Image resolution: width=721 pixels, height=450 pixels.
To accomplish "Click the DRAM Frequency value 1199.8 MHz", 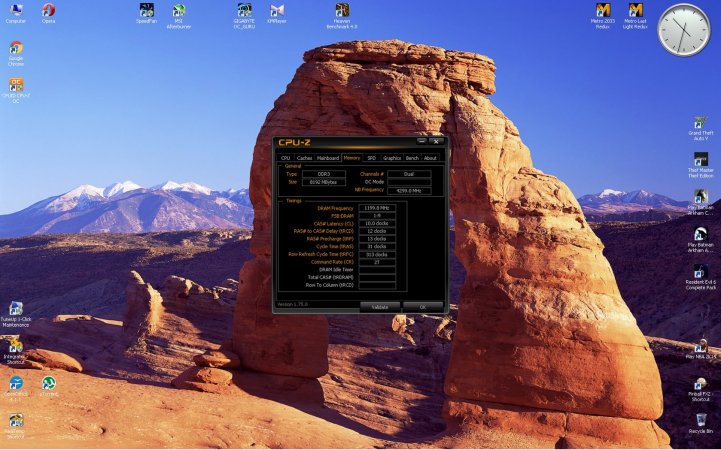I will tap(377, 208).
